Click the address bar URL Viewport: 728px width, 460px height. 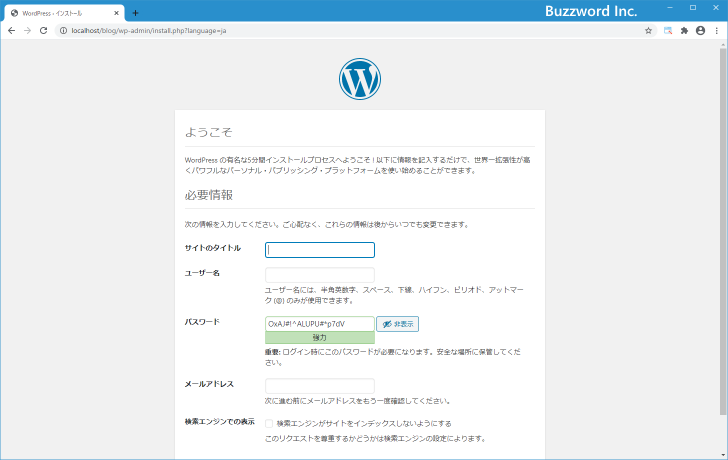(149, 31)
